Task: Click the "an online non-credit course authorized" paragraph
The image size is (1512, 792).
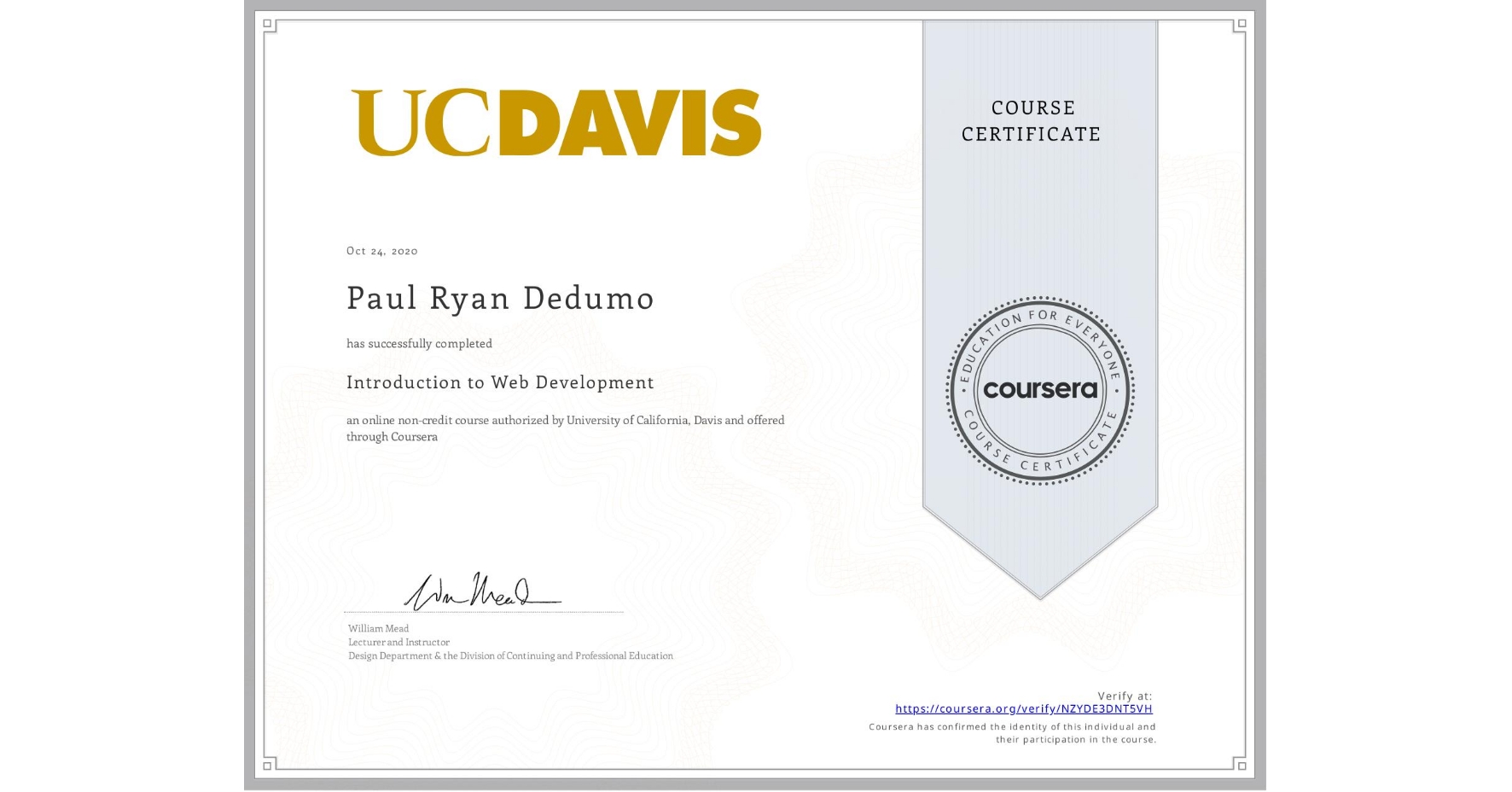Action: 565,428
